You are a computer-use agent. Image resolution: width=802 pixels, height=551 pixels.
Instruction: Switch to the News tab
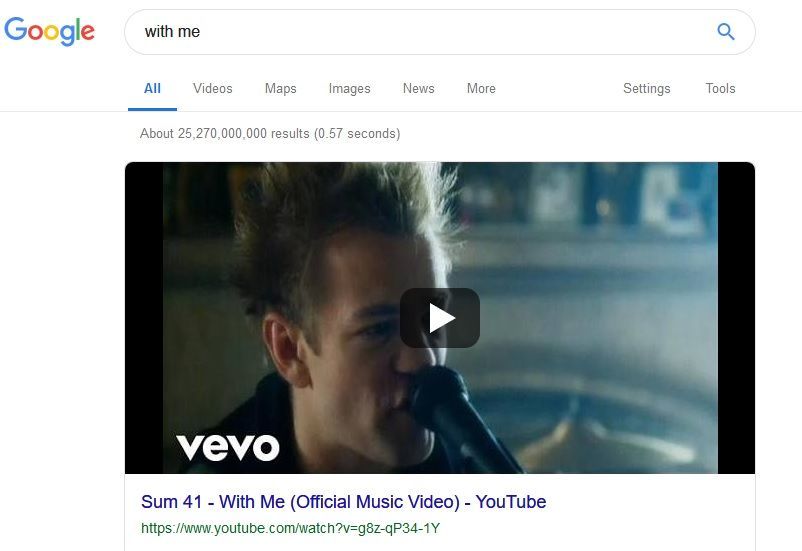click(x=418, y=89)
